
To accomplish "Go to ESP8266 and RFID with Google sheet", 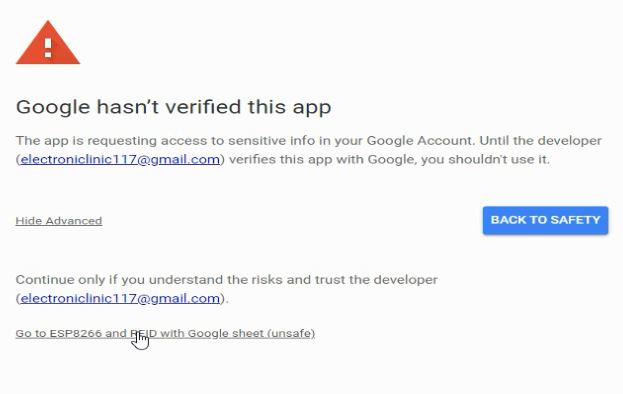I will coord(165,333).
